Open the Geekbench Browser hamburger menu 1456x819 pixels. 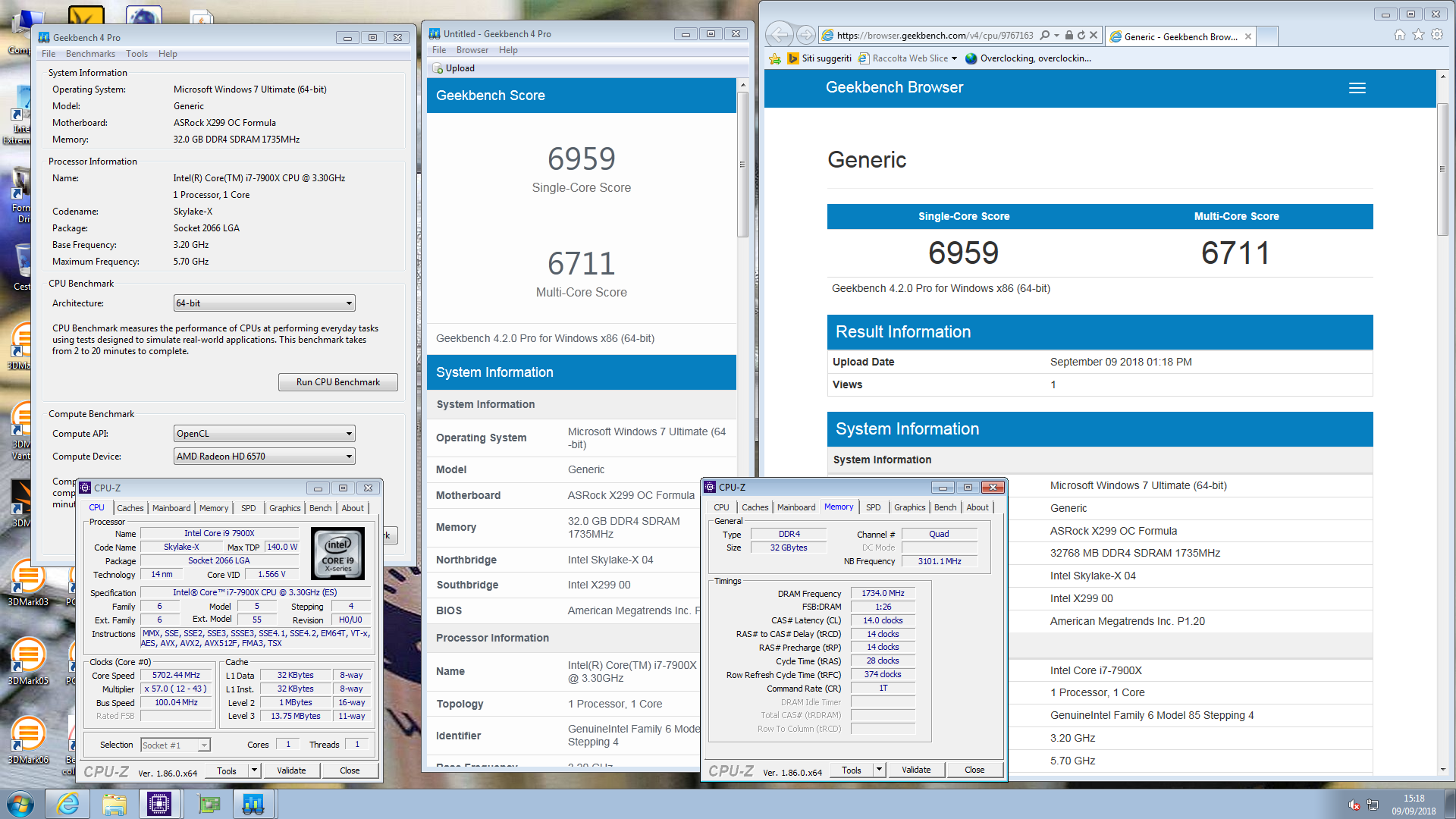pyautogui.click(x=1357, y=88)
